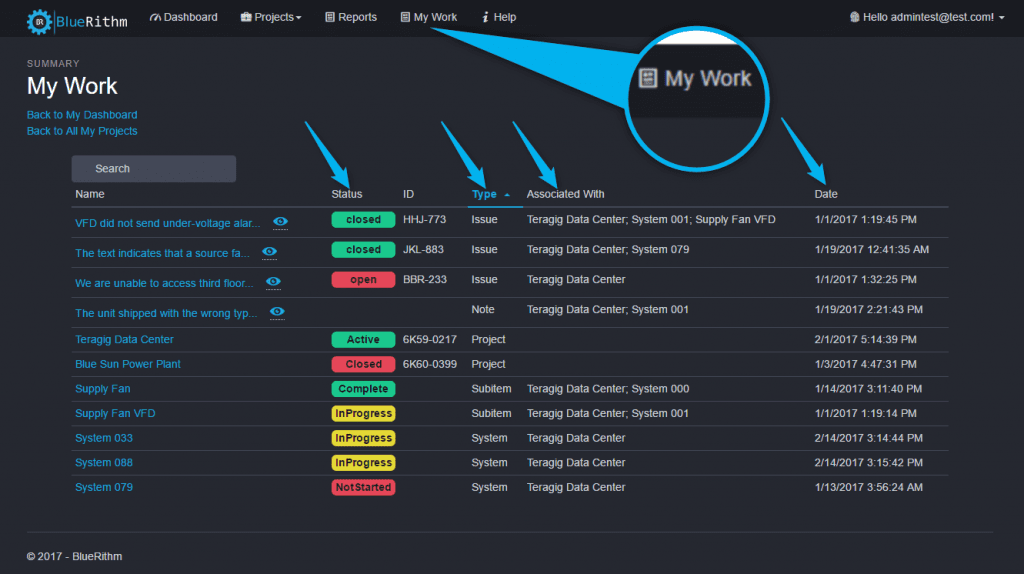
Task: Open System 088 link
Action: tap(104, 462)
